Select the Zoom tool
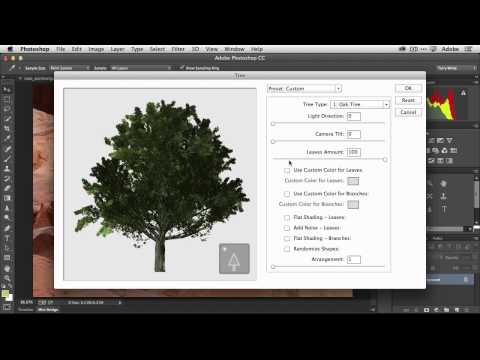480x360 pixels. click(7, 278)
